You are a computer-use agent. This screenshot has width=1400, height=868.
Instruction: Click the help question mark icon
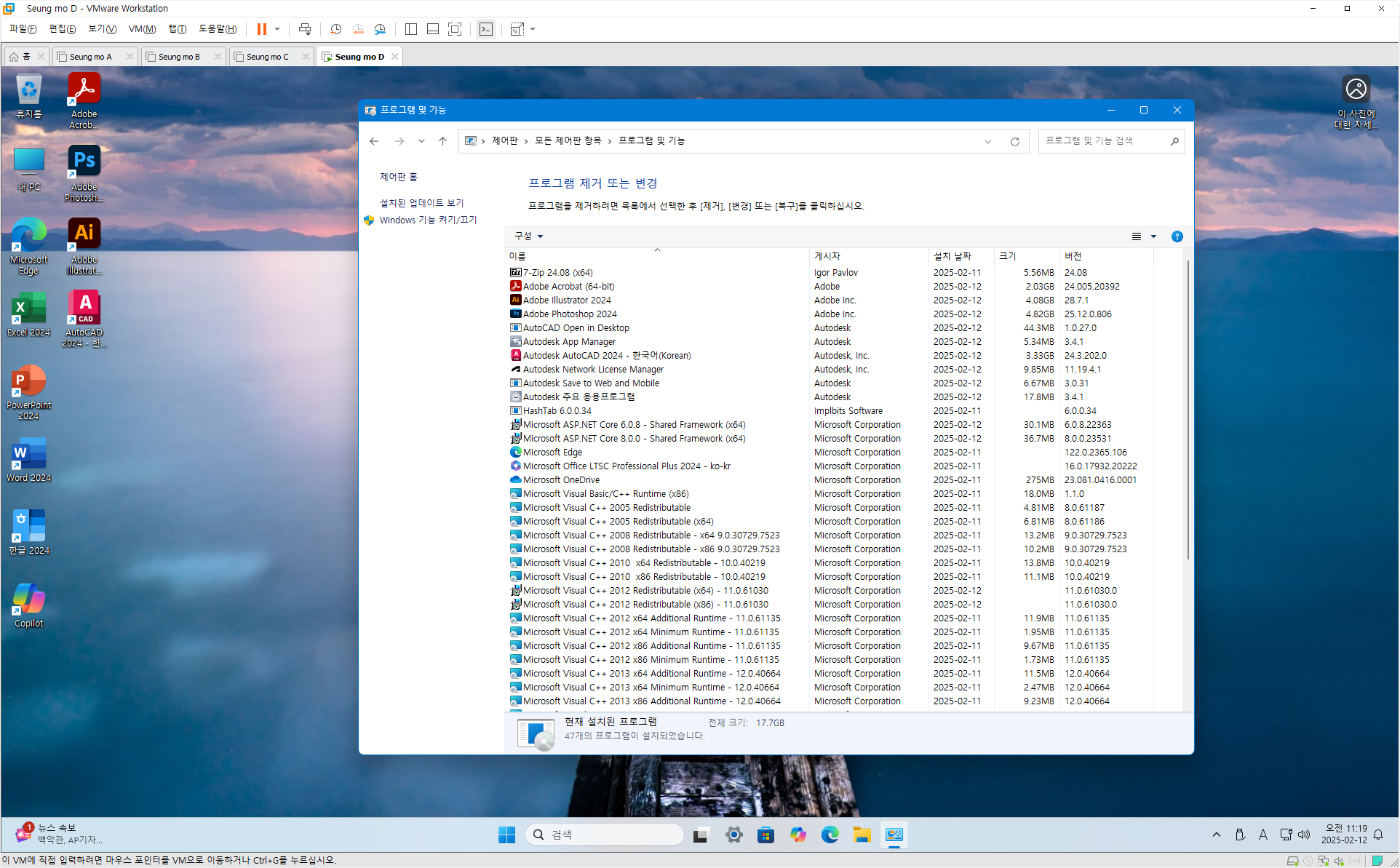[1177, 236]
